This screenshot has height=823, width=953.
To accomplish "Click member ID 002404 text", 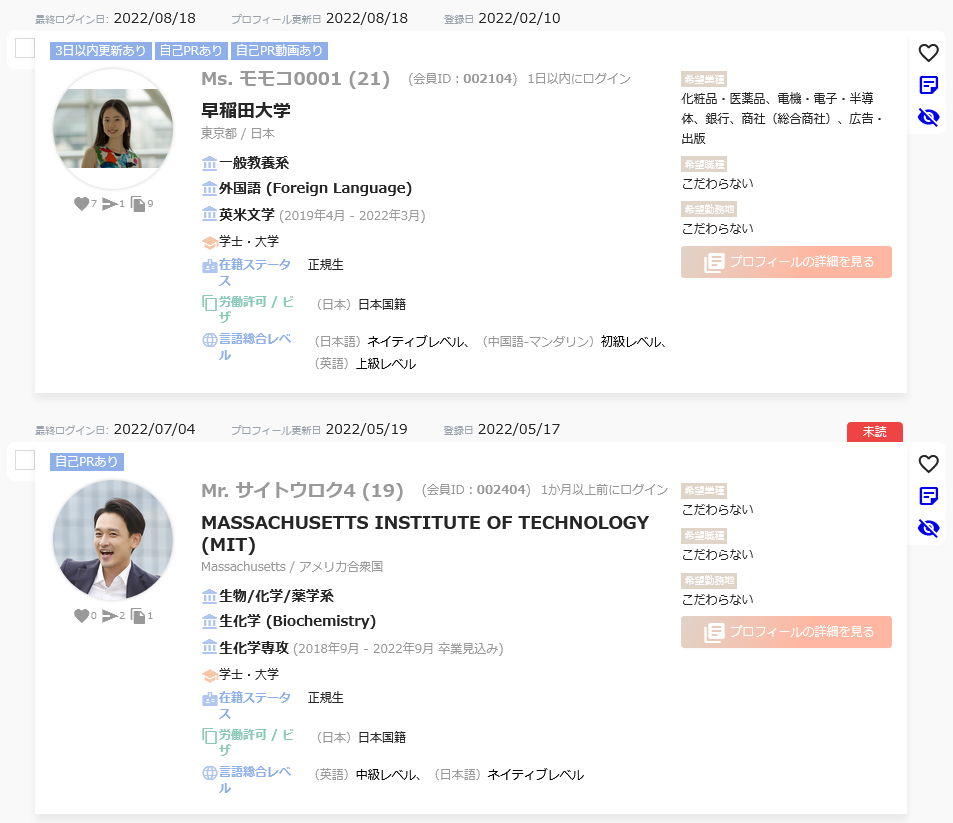I will click(476, 490).
